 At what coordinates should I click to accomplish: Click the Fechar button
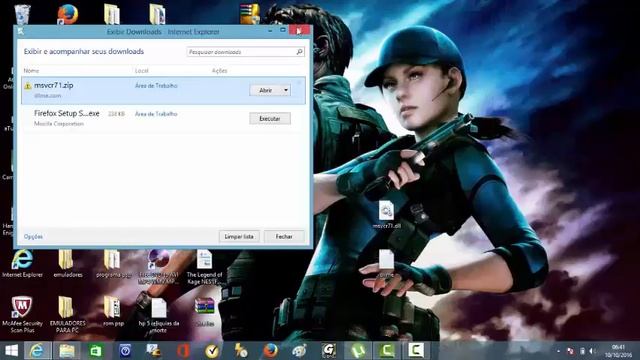284,236
